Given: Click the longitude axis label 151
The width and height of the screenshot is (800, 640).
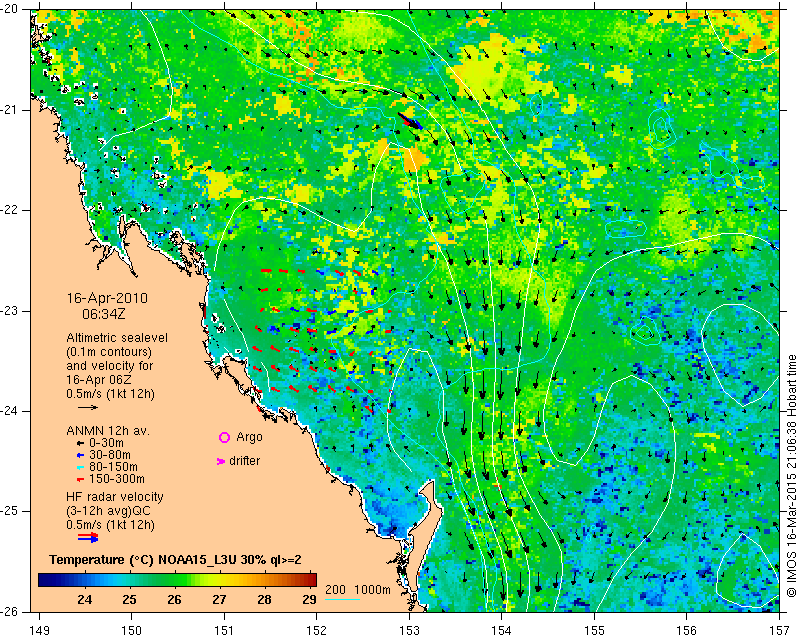Looking at the screenshot, I should pos(224,631).
